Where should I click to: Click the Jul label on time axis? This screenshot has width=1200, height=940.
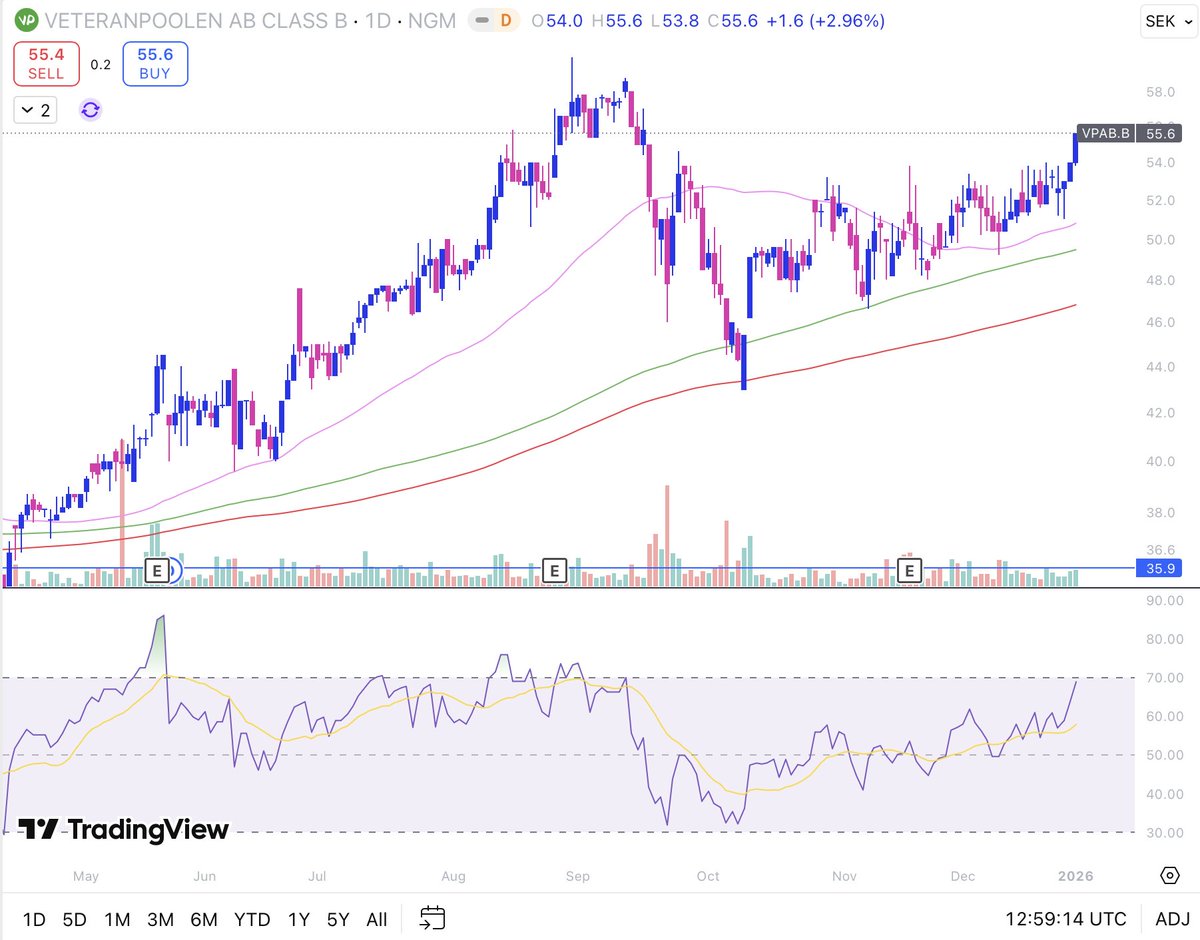pyautogui.click(x=317, y=876)
